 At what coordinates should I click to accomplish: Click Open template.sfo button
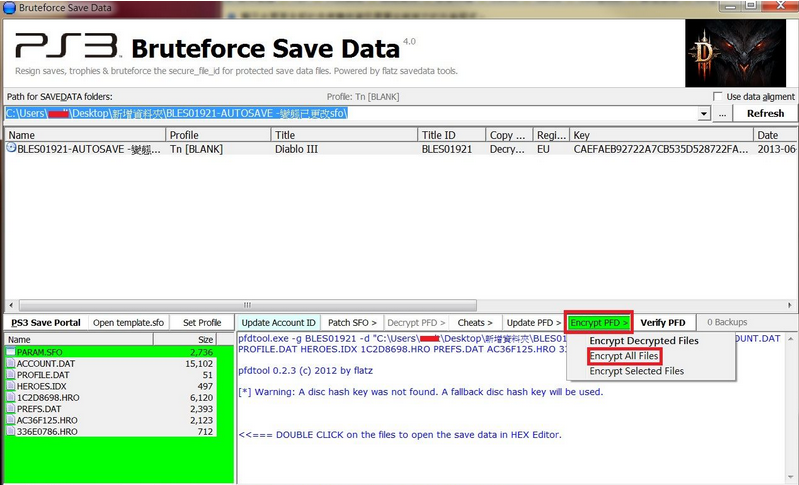(128, 322)
